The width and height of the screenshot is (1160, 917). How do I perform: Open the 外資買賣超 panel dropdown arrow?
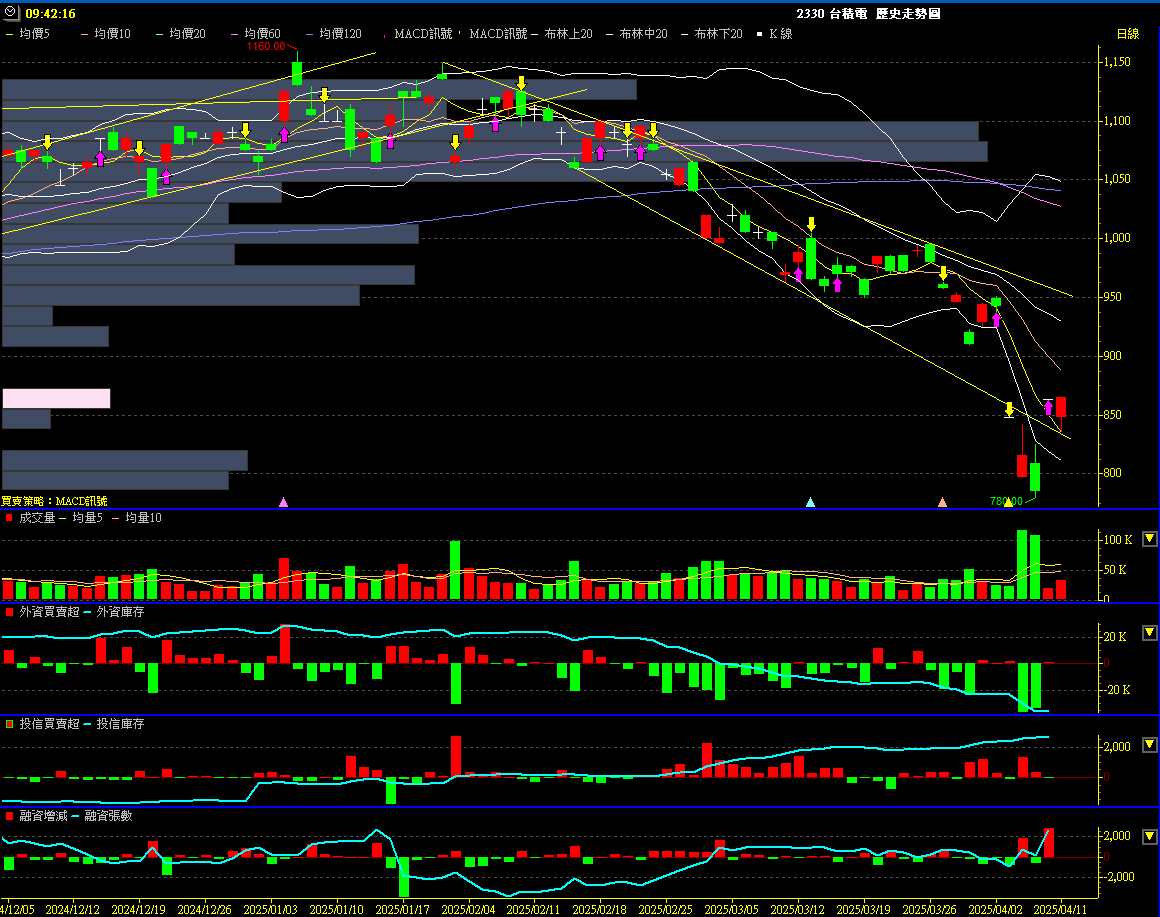1149,633
